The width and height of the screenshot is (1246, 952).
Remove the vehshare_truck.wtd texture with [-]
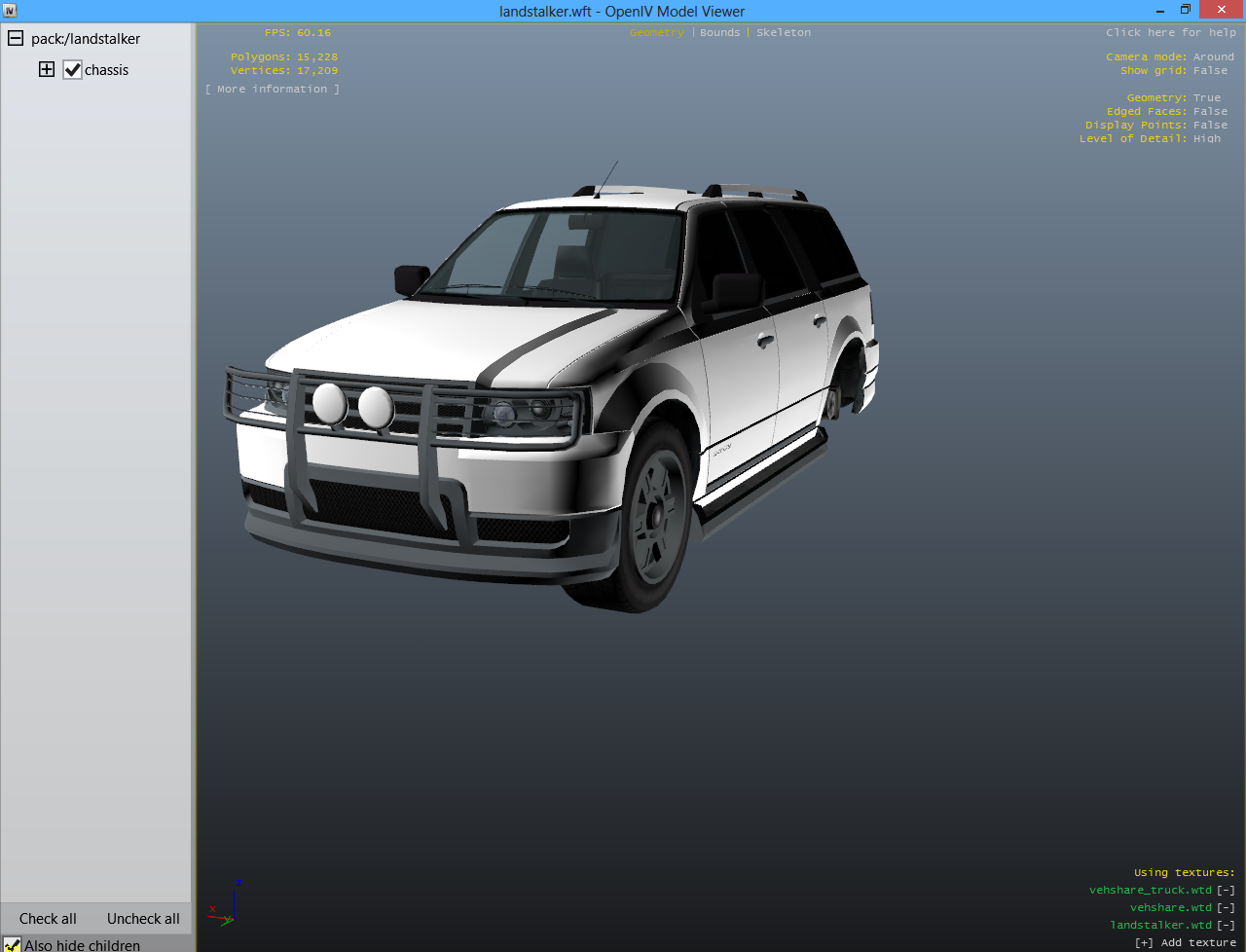click(1226, 890)
